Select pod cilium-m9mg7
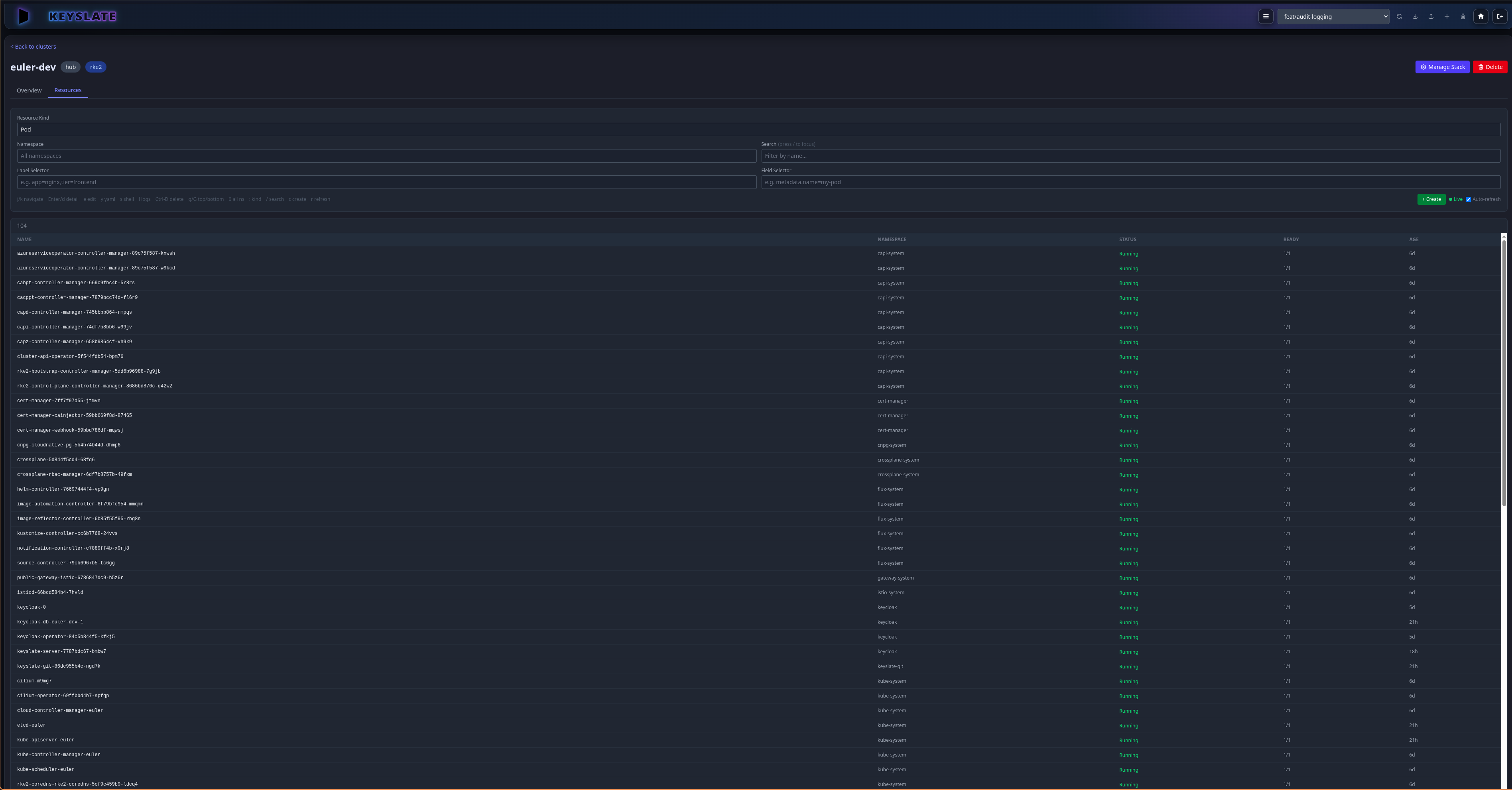The height and width of the screenshot is (790, 1512). tap(756, 681)
